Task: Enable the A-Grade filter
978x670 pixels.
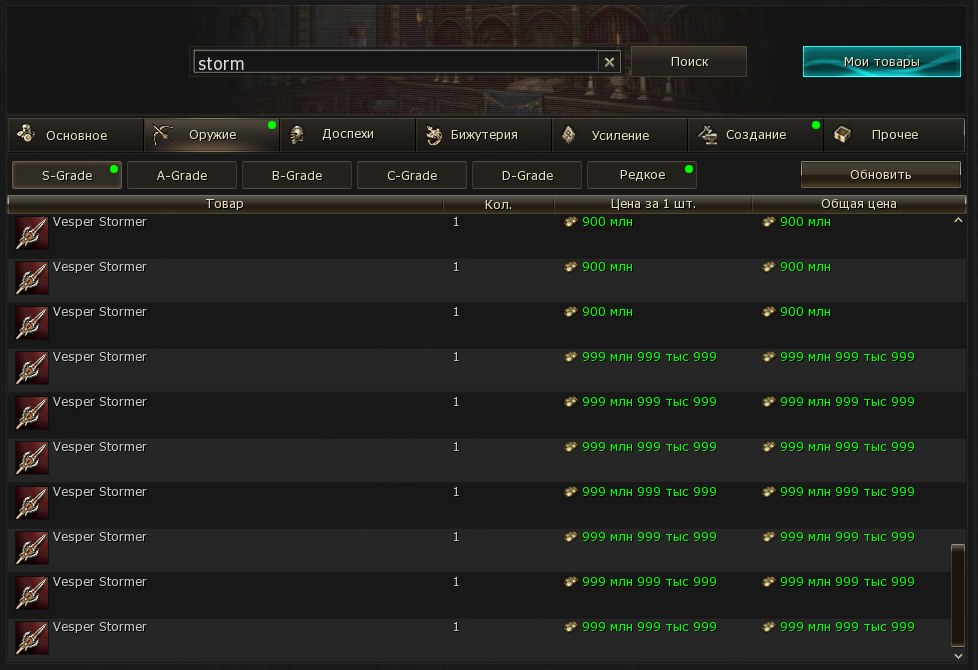Action: 182,175
